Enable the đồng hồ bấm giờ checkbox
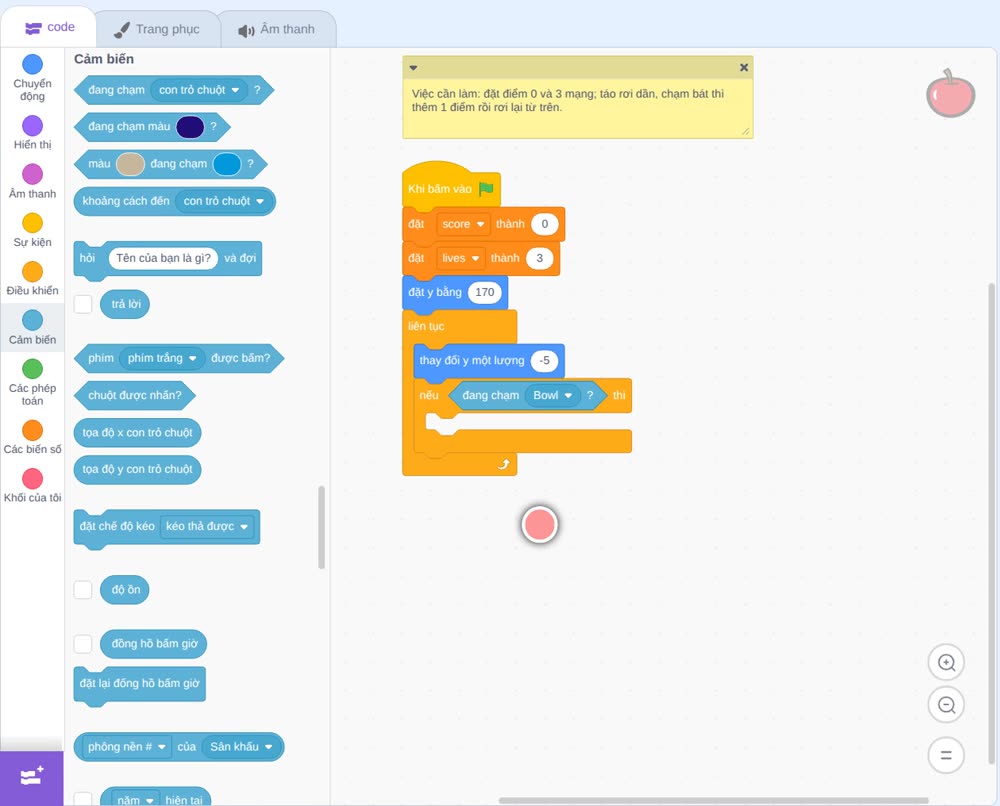1000x806 pixels. pos(83,644)
